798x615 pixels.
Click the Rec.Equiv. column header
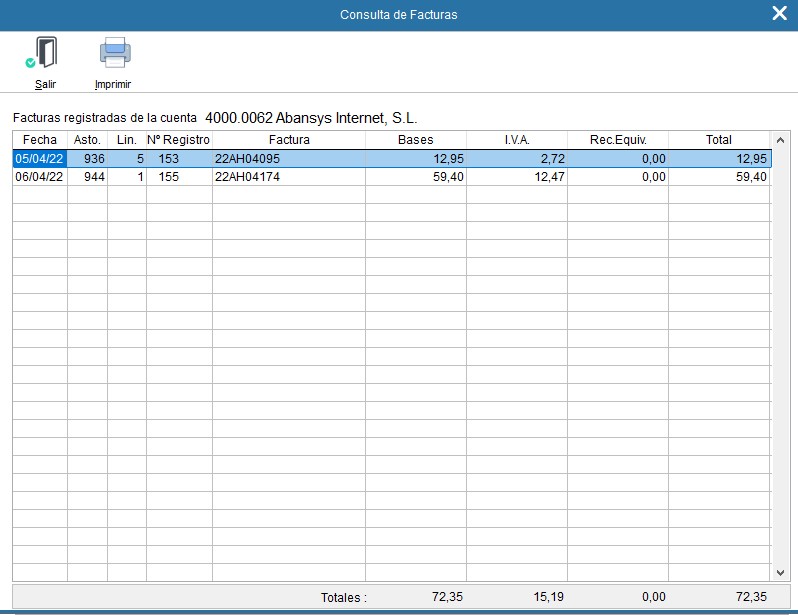617,140
